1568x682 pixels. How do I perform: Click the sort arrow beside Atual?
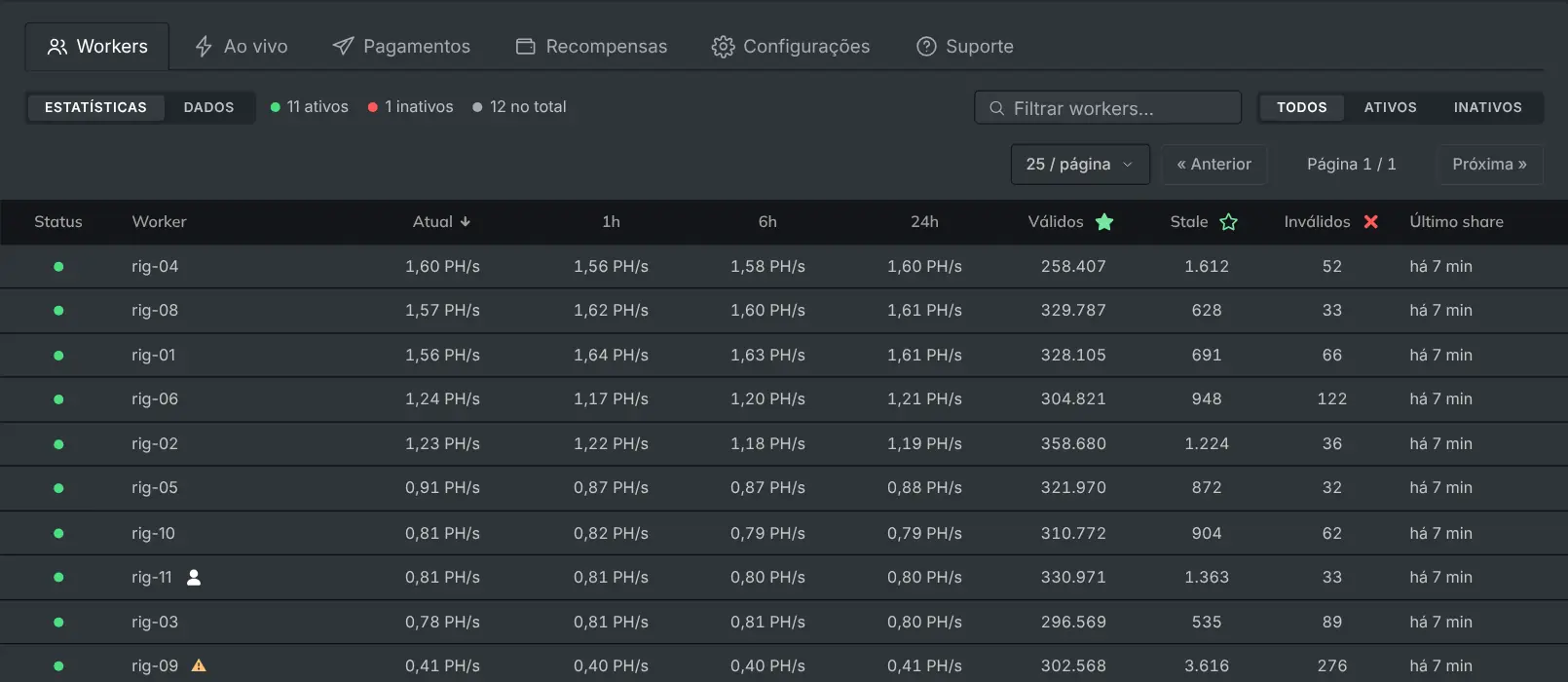pos(466,222)
